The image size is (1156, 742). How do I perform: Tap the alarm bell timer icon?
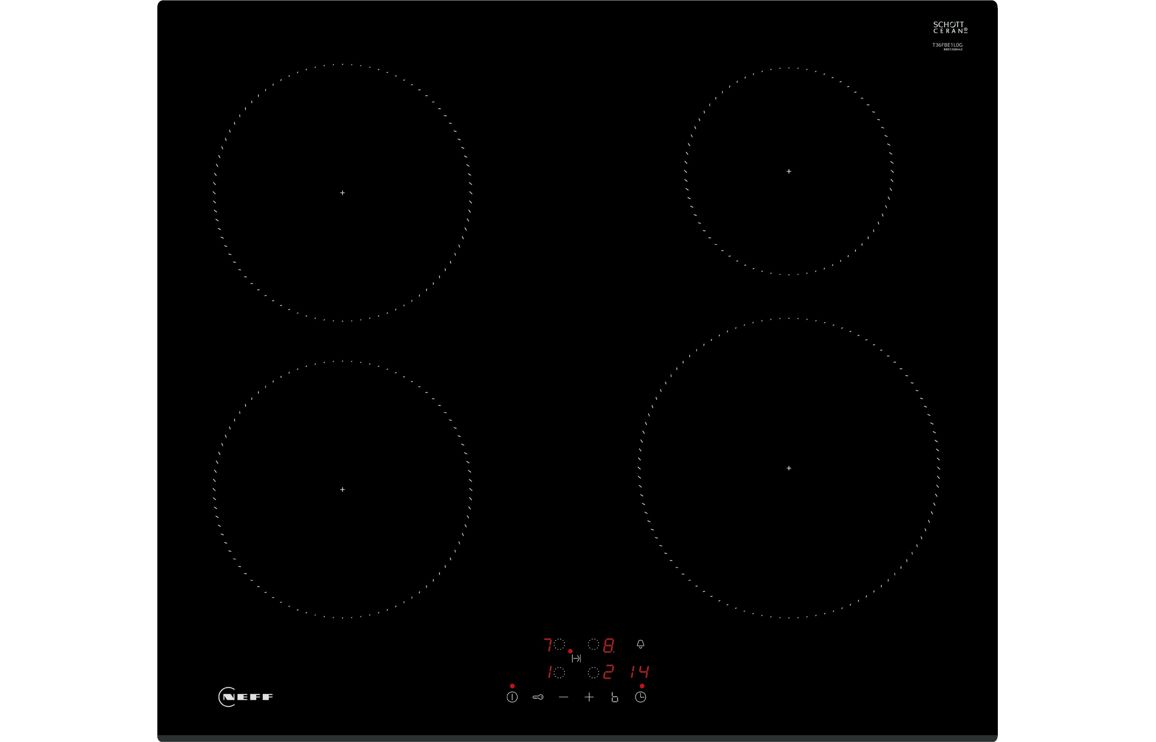pyautogui.click(x=640, y=645)
